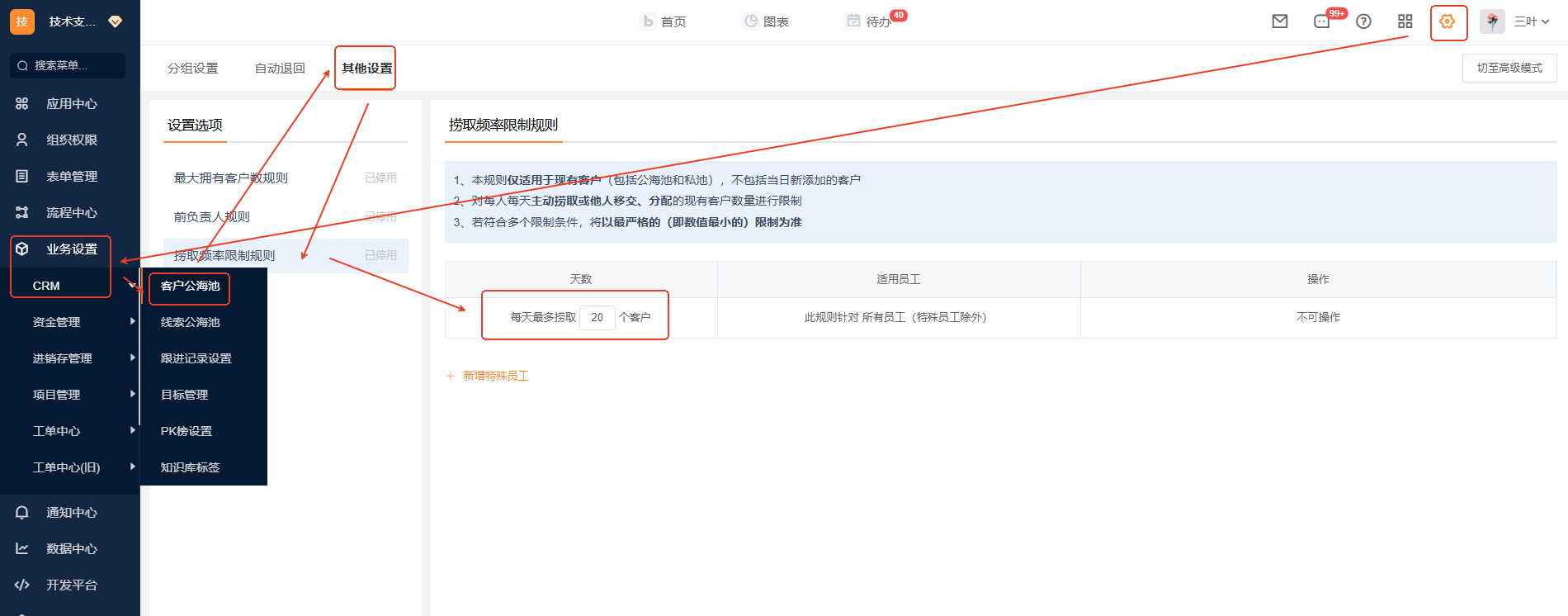Image resolution: width=1568 pixels, height=616 pixels.
Task: Click the diamond membership icon
Action: click(116, 21)
